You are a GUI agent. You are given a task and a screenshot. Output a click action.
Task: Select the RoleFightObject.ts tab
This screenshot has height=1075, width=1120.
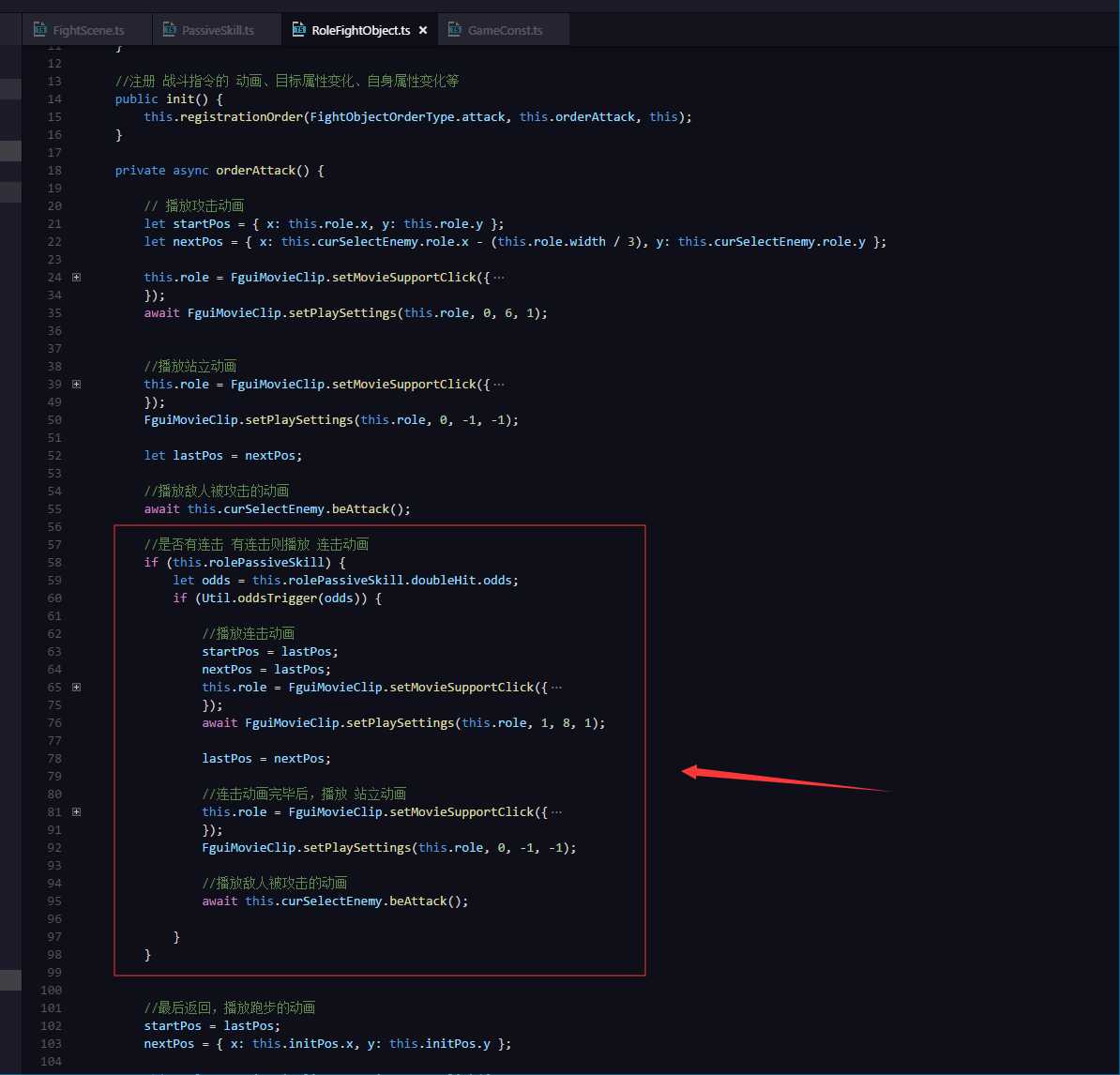click(x=360, y=30)
